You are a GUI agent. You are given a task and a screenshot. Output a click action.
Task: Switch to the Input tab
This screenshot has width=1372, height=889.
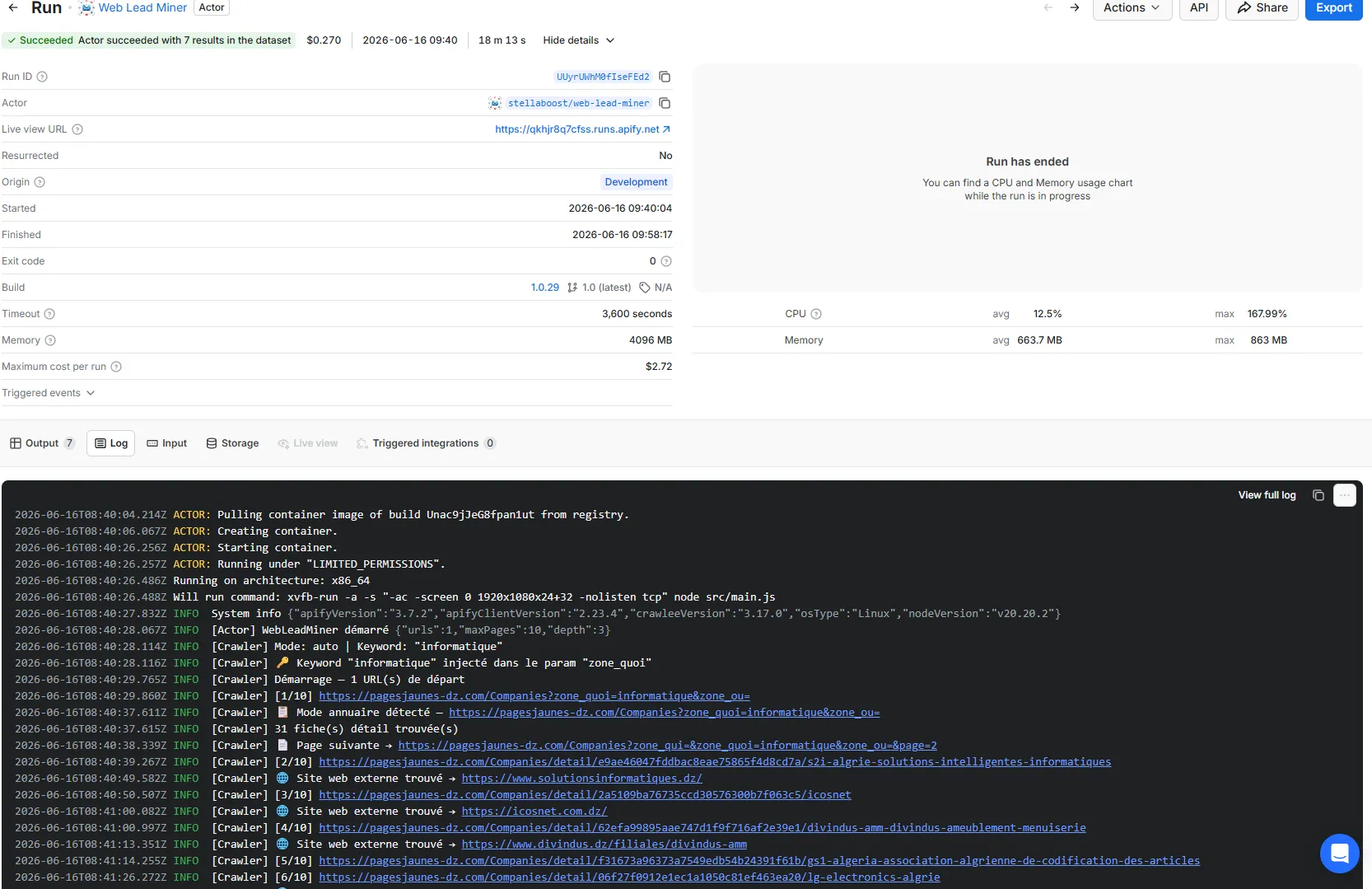point(166,443)
